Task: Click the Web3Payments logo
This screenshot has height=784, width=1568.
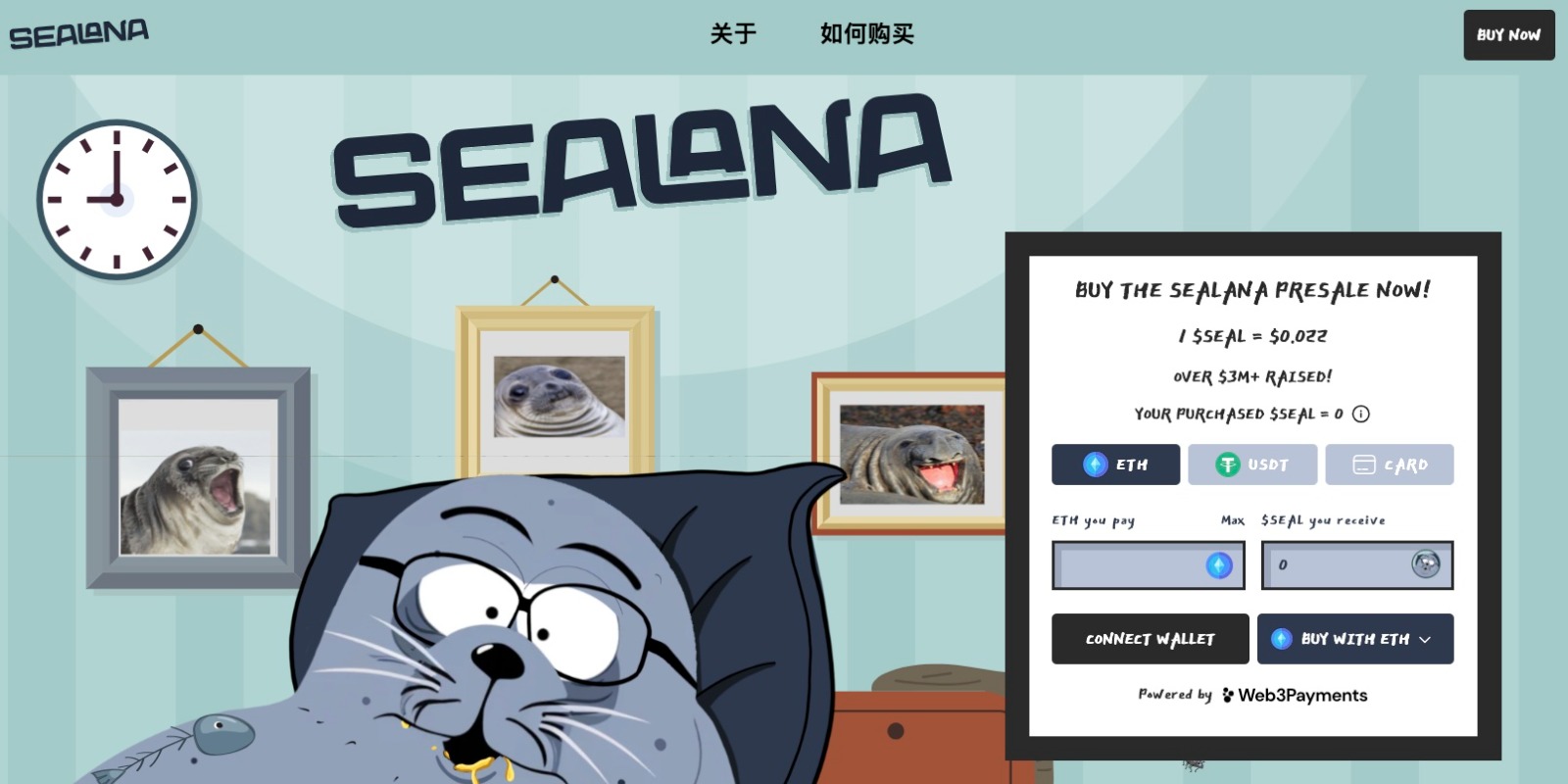Action: point(1295,695)
